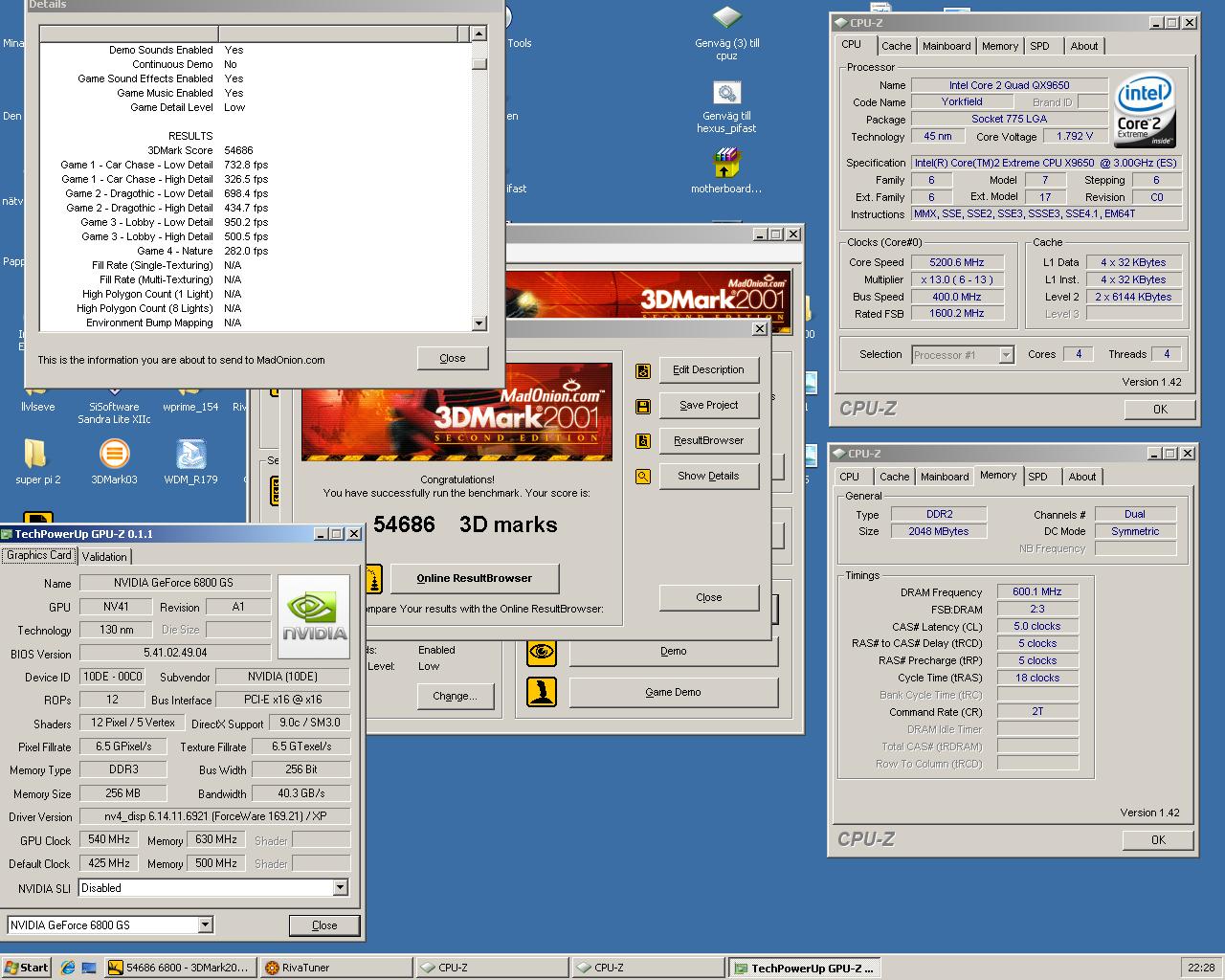Click the Edit Description button
Viewport: 1225px width, 980px height.
[x=708, y=369]
